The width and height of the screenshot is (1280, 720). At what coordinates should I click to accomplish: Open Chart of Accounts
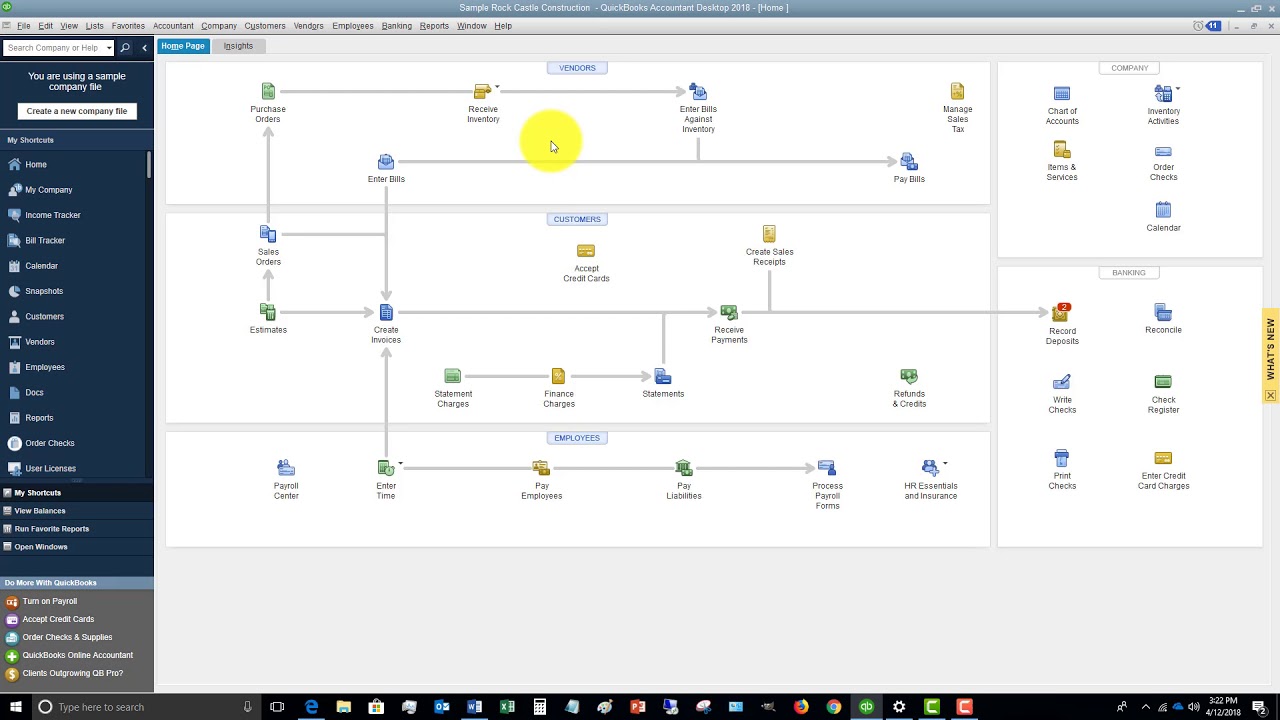click(x=1062, y=94)
